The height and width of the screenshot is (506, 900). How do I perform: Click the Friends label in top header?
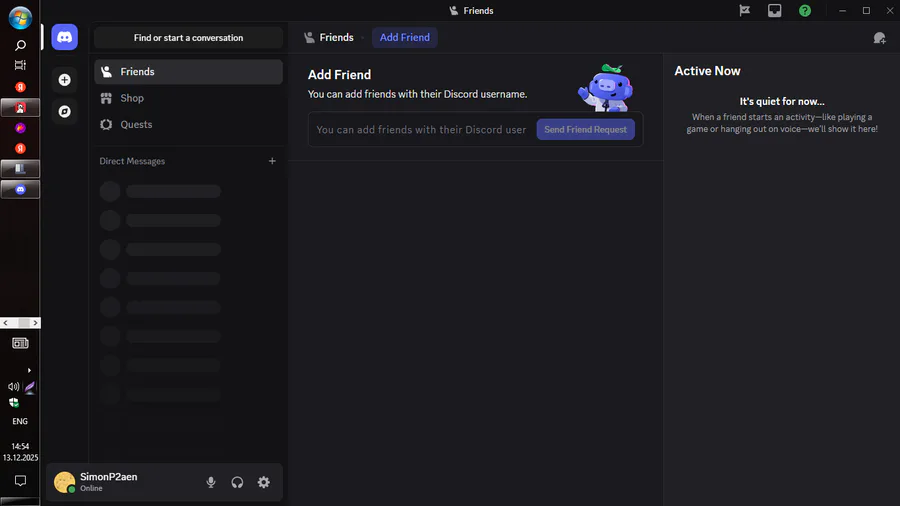point(336,37)
